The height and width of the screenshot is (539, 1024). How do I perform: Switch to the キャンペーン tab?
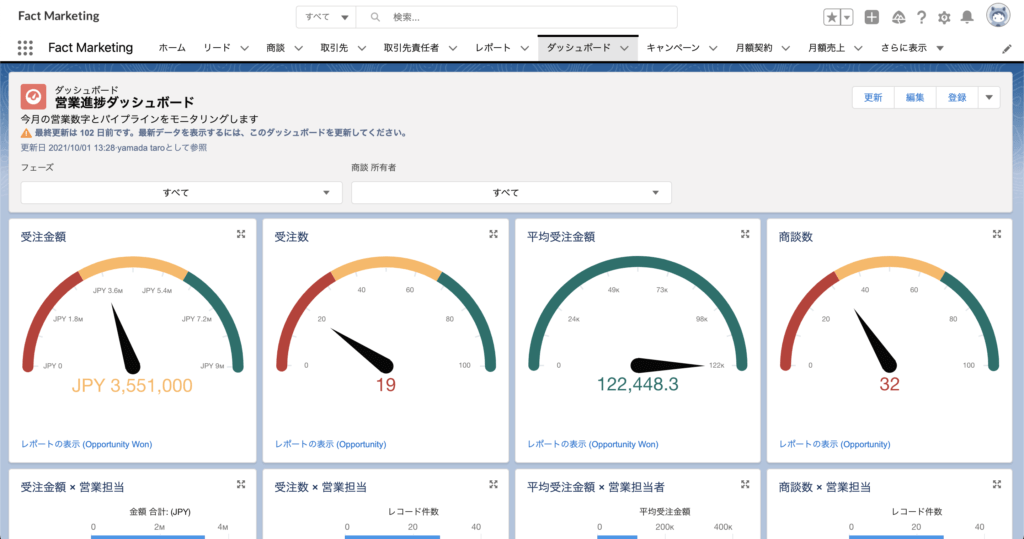tap(673, 48)
